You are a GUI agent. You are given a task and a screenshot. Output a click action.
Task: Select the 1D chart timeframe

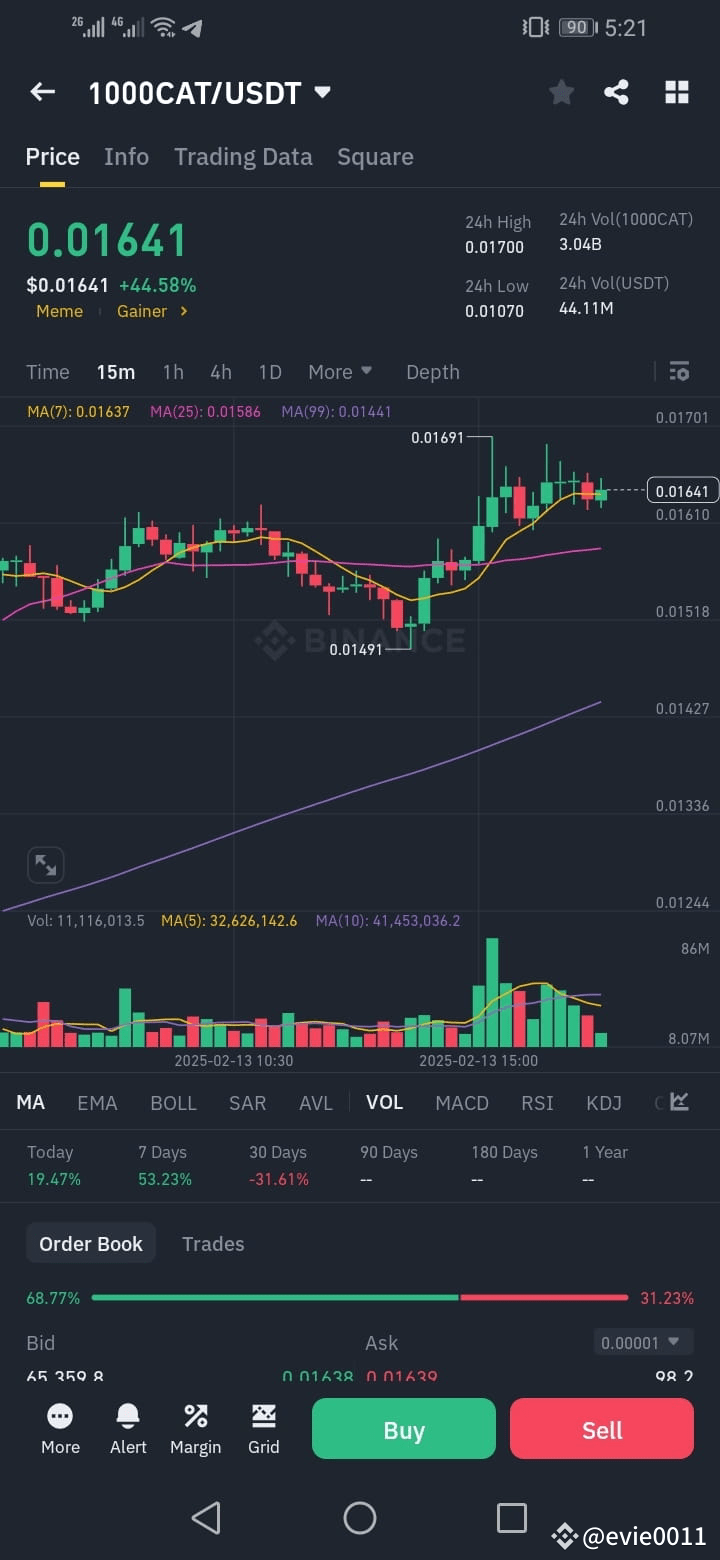(x=269, y=371)
